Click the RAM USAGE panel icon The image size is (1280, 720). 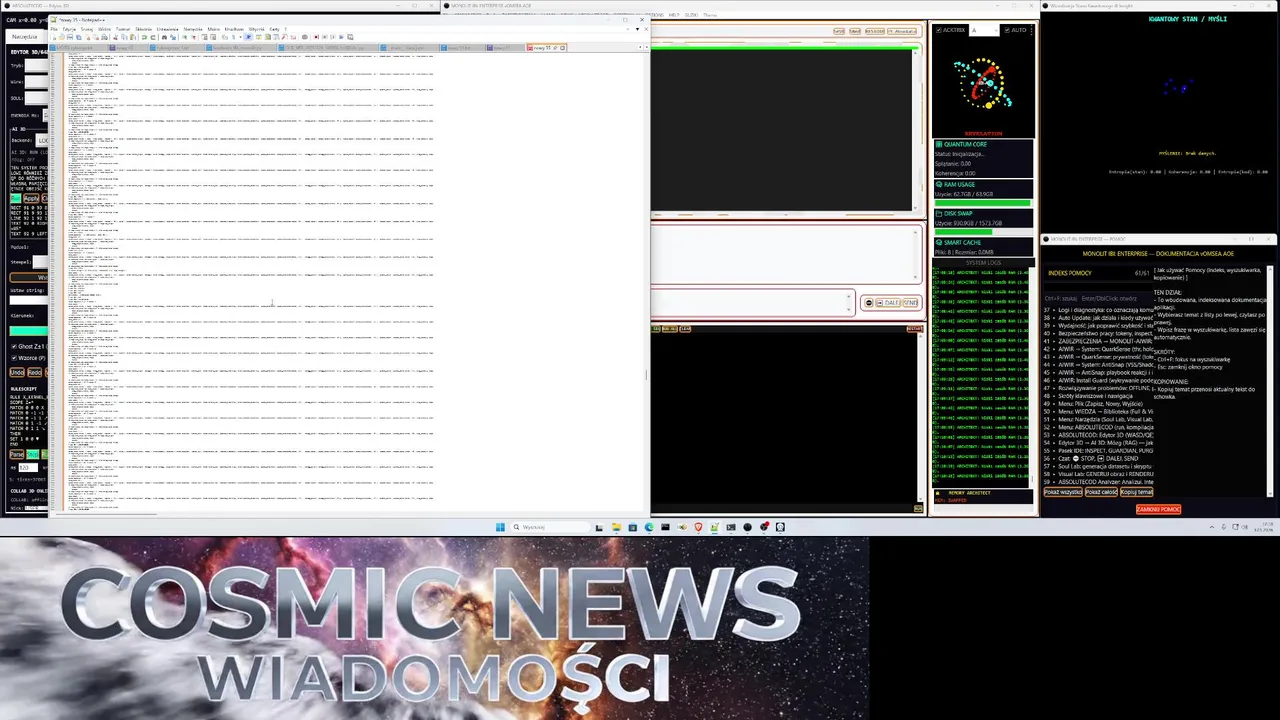[x=939, y=184]
